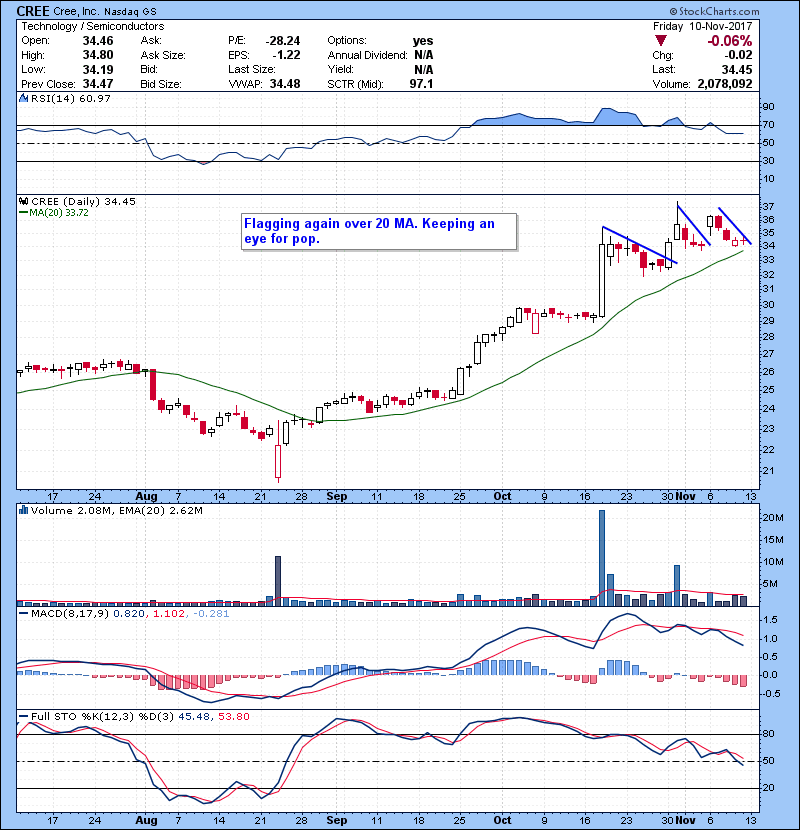The height and width of the screenshot is (830, 800).
Task: Click the Volume value 2,078,092
Action: (x=725, y=84)
